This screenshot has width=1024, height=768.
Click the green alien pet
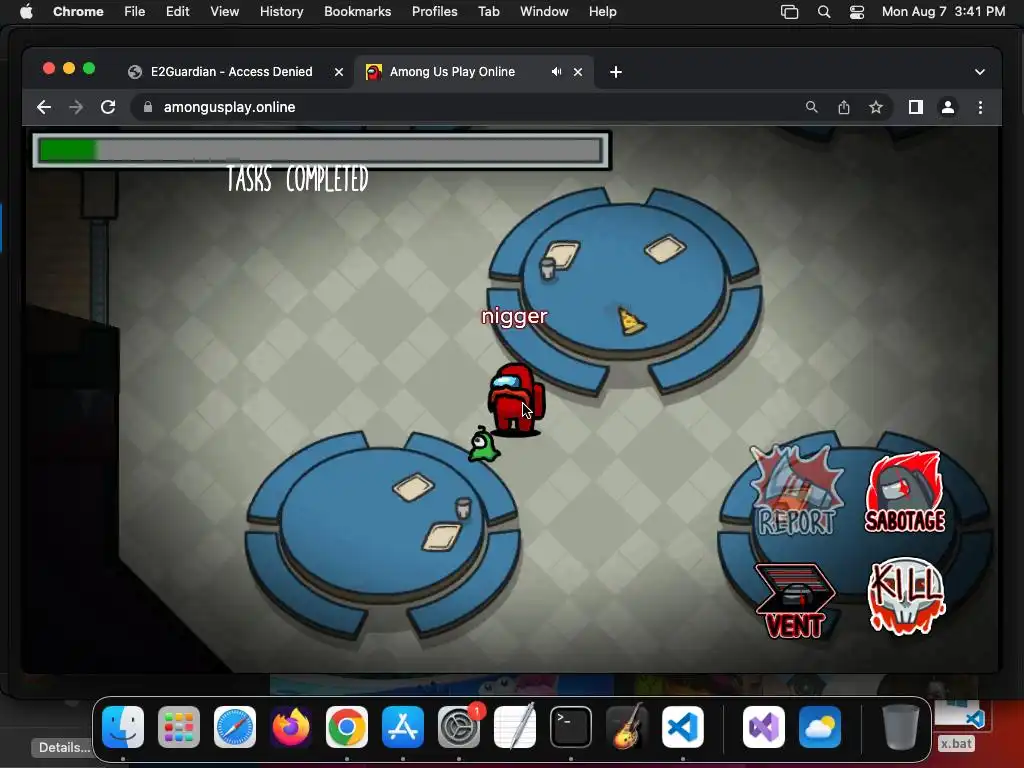pos(484,445)
